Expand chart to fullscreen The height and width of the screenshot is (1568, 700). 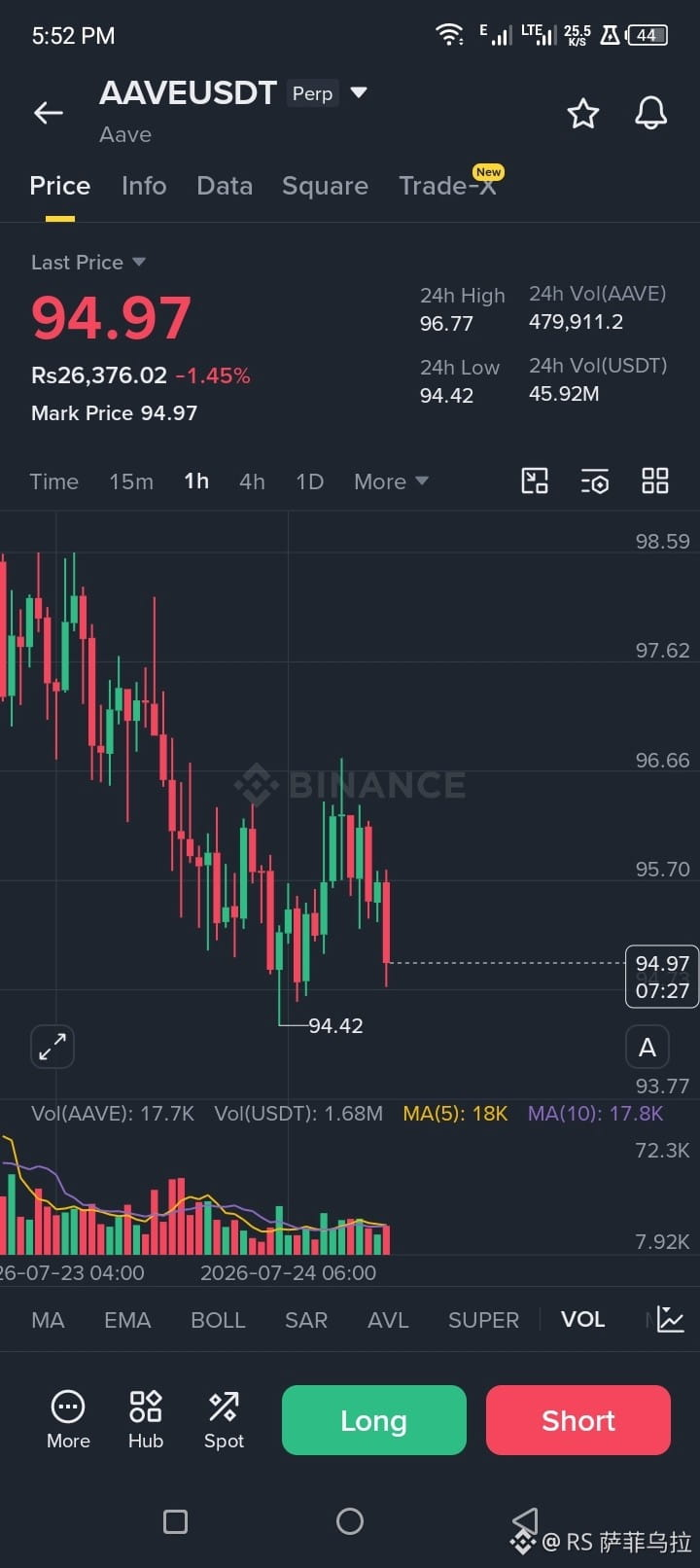click(52, 1047)
